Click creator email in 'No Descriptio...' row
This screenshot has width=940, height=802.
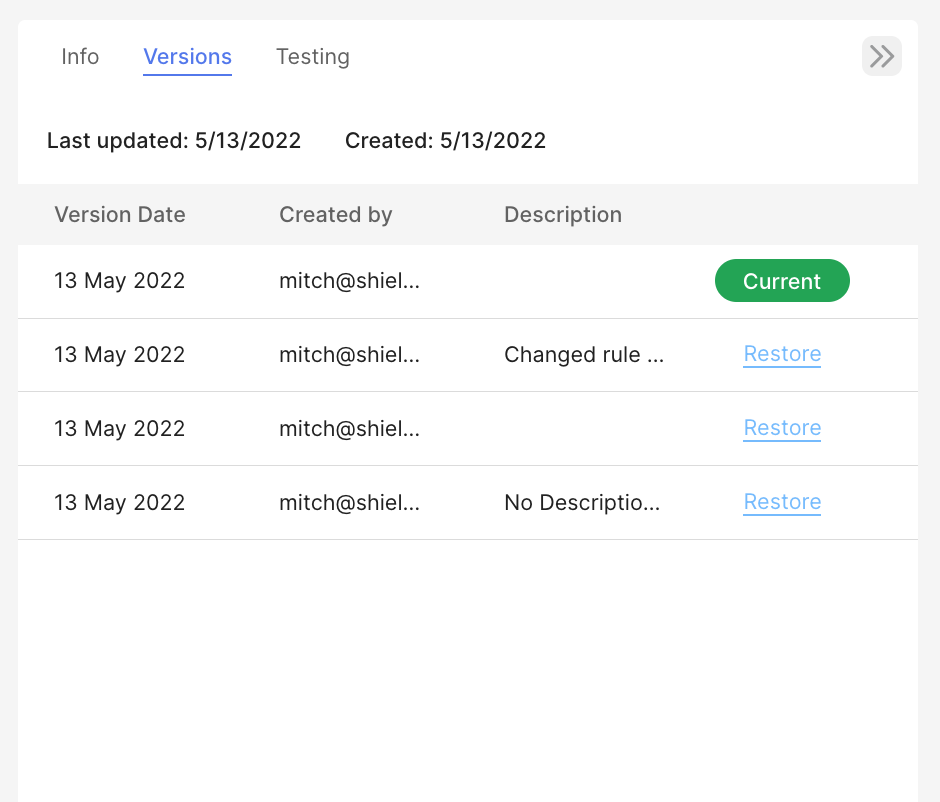(x=350, y=503)
